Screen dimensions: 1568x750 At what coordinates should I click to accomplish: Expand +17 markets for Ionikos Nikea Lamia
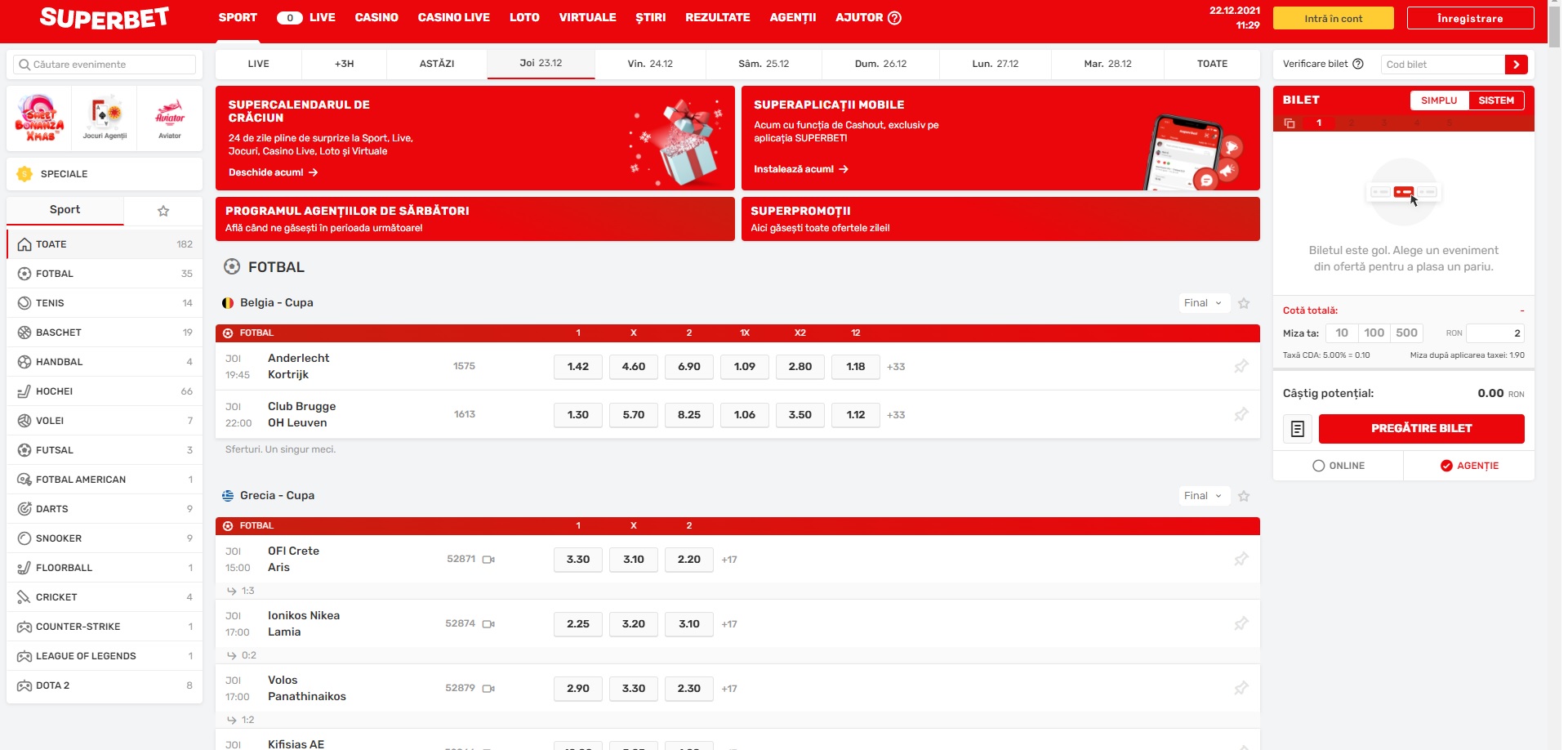729,624
